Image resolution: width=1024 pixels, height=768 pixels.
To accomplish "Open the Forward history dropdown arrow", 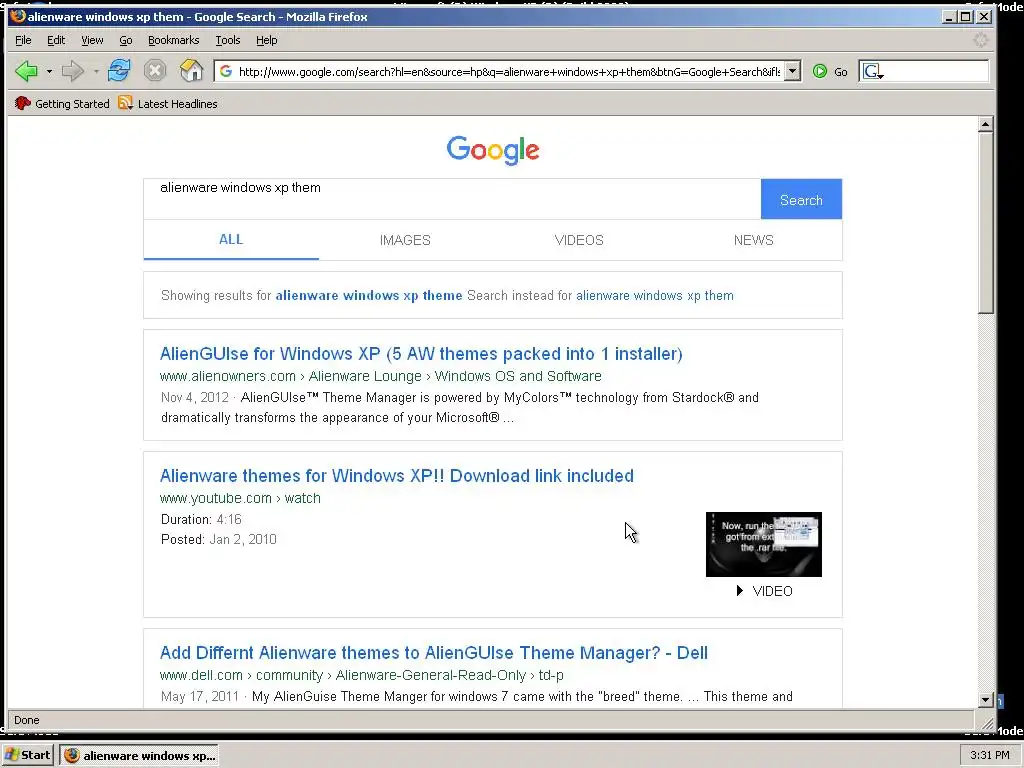I will pos(96,71).
